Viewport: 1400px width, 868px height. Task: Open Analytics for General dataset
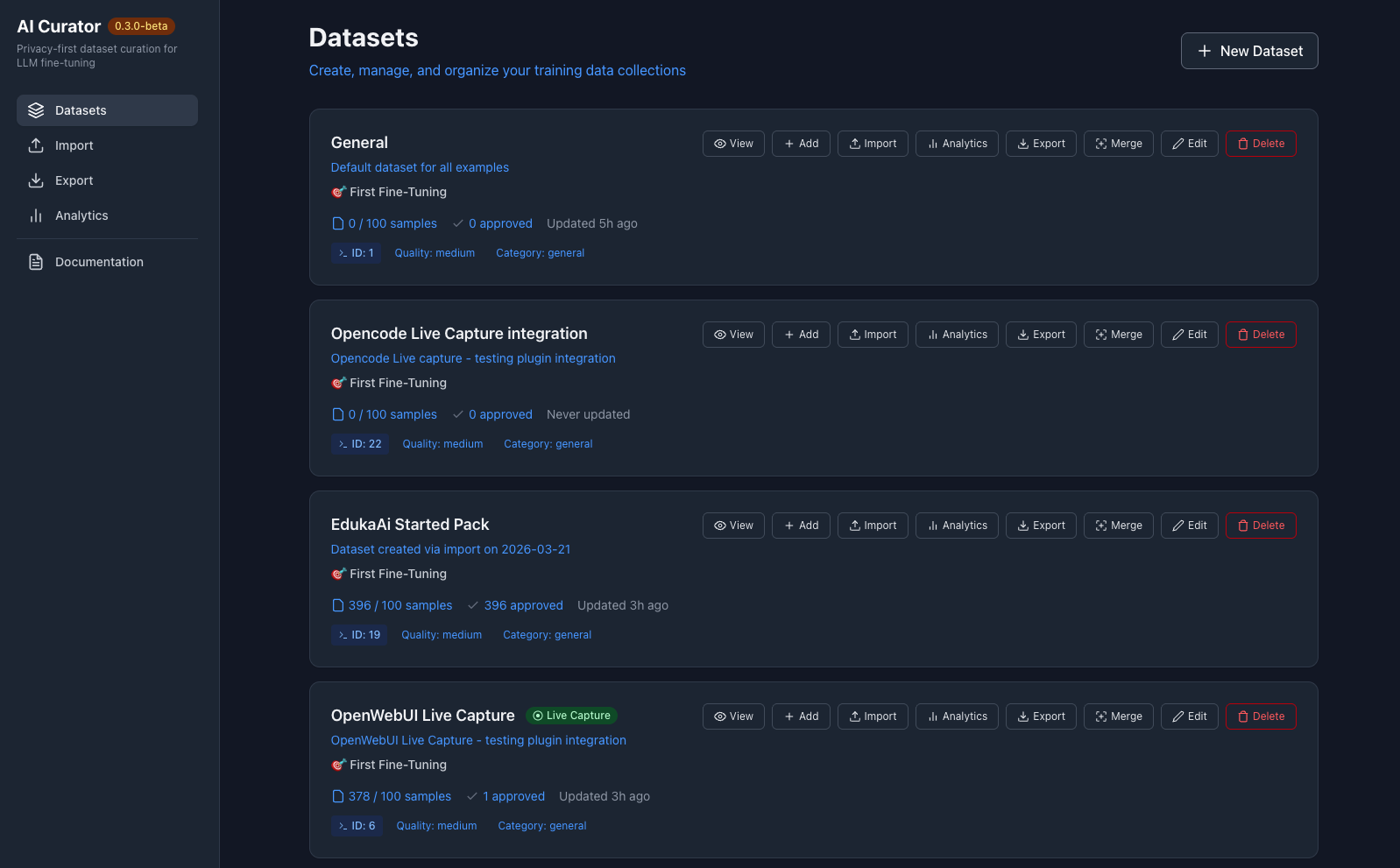click(957, 144)
